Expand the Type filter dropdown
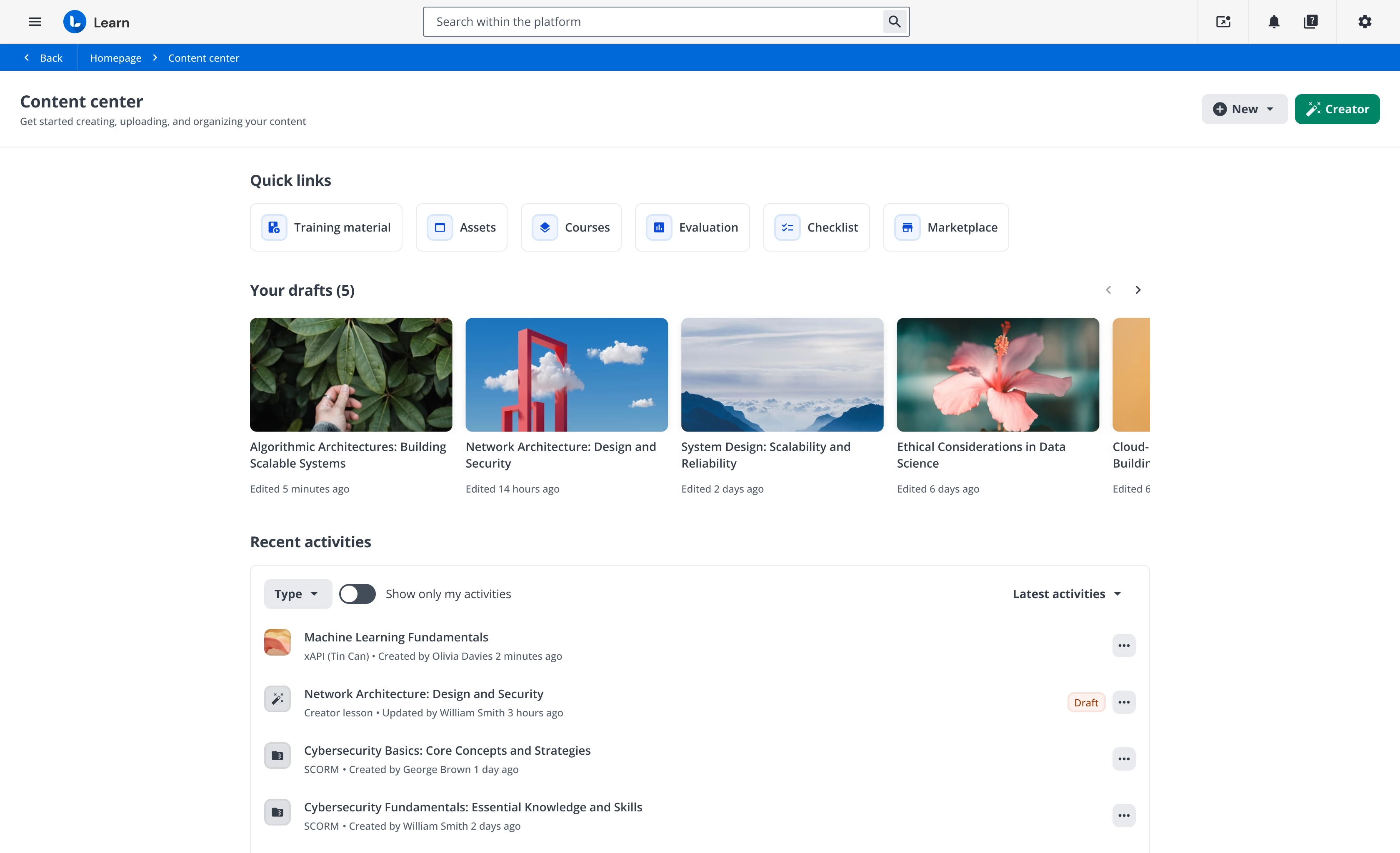The image size is (1400, 853). 297,594
